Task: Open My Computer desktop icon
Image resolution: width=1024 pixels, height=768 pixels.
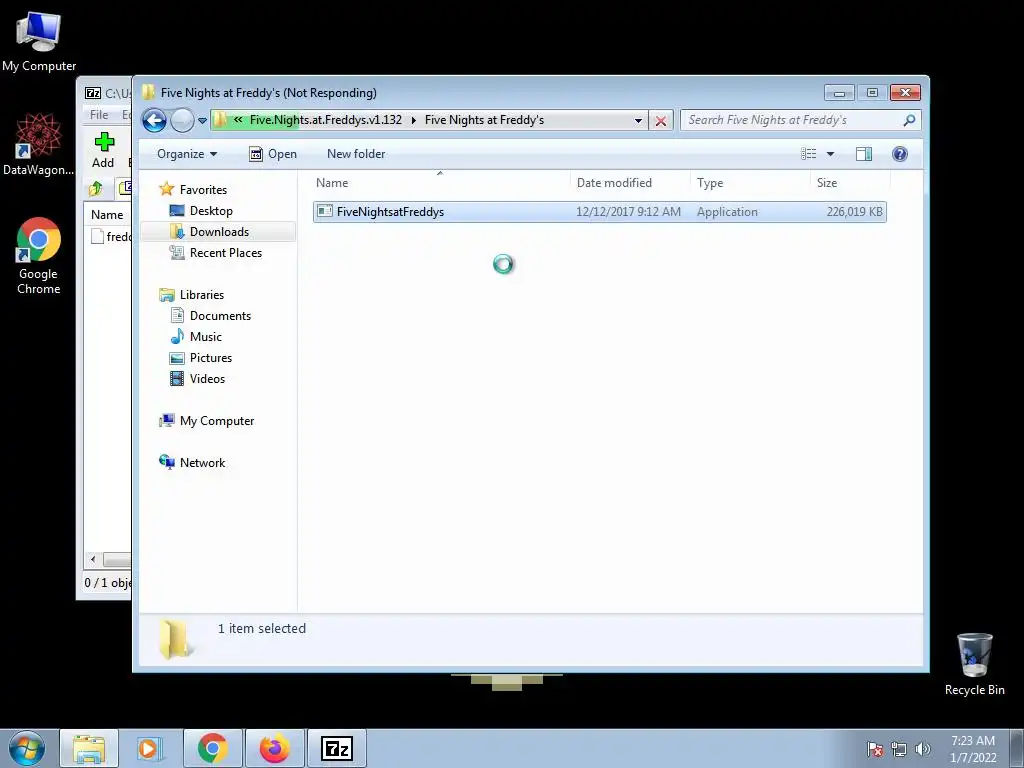Action: click(x=39, y=42)
